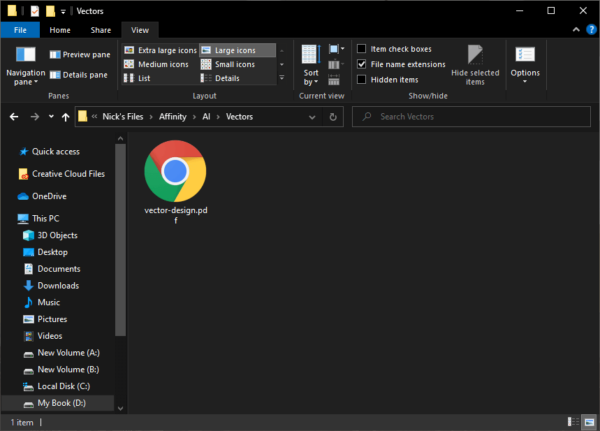Click the Hide selected items icon
The image size is (600, 431).
(475, 56)
